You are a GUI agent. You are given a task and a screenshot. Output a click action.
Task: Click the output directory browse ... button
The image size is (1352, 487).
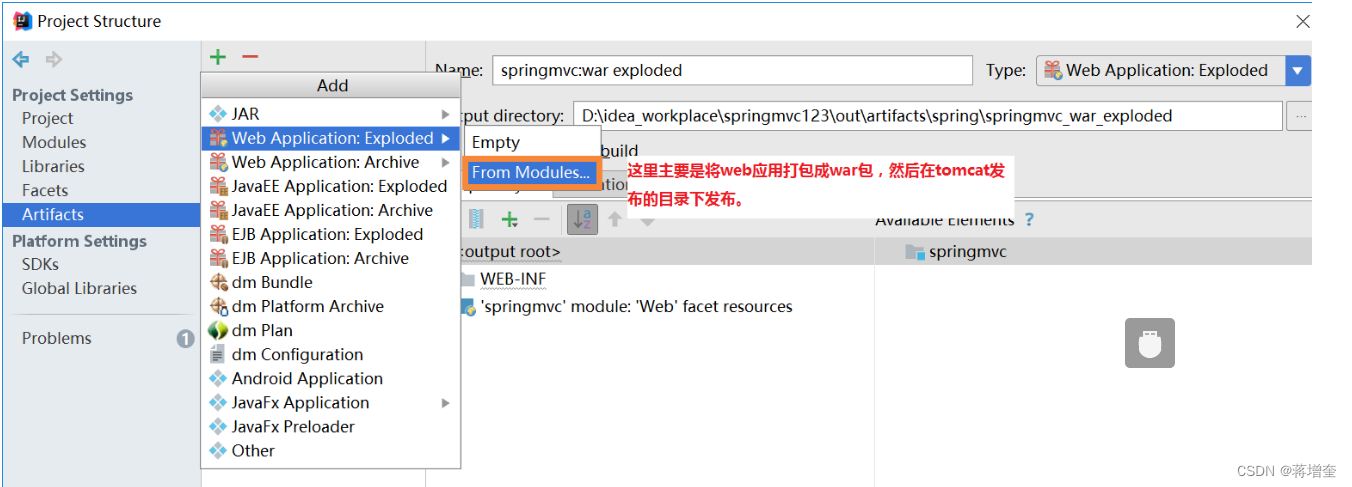point(1299,116)
